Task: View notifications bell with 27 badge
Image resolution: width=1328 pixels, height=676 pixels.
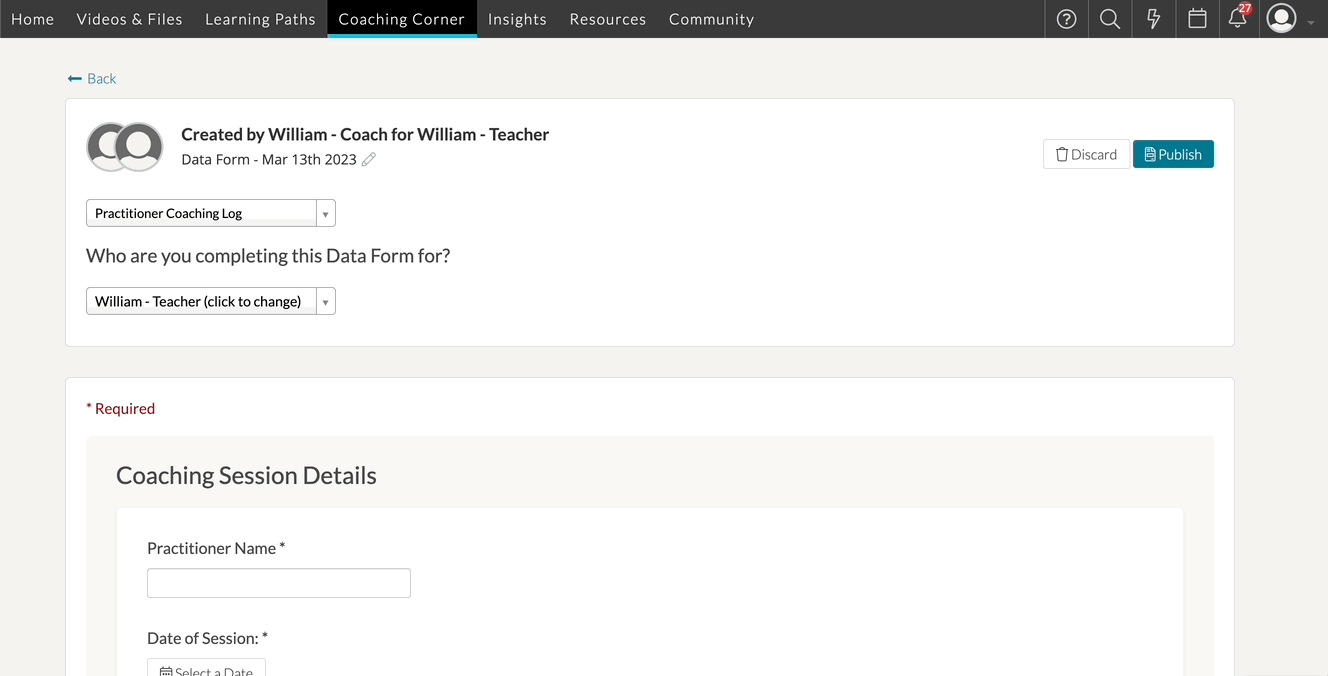Action: 1238,18
